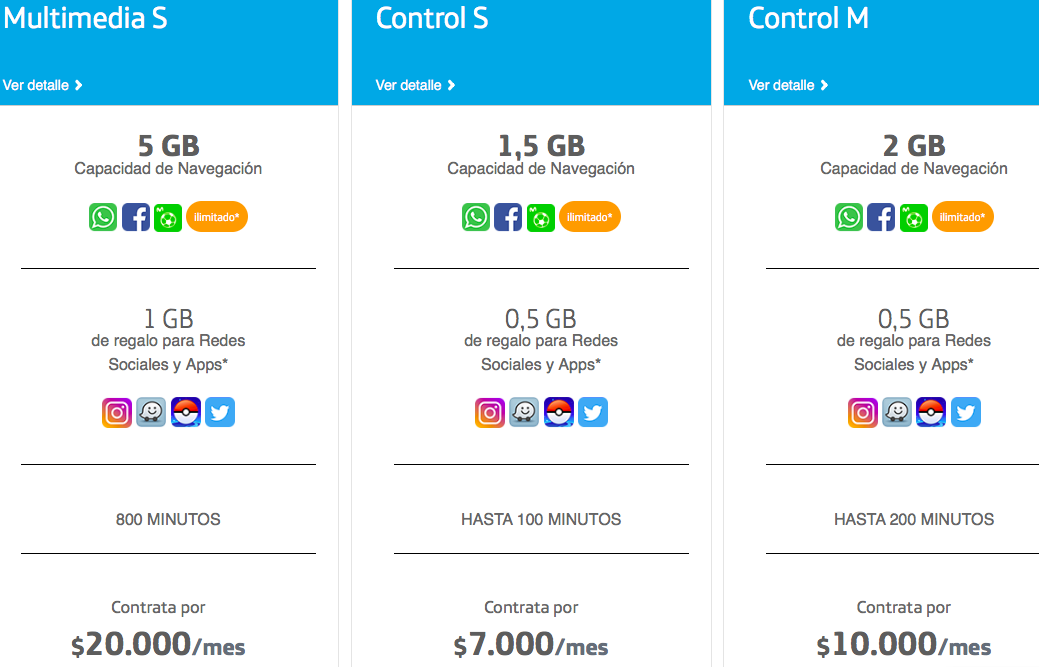The width and height of the screenshot is (1039, 667).
Task: Click orange ilimitado badge in Control S
Action: coord(590,216)
